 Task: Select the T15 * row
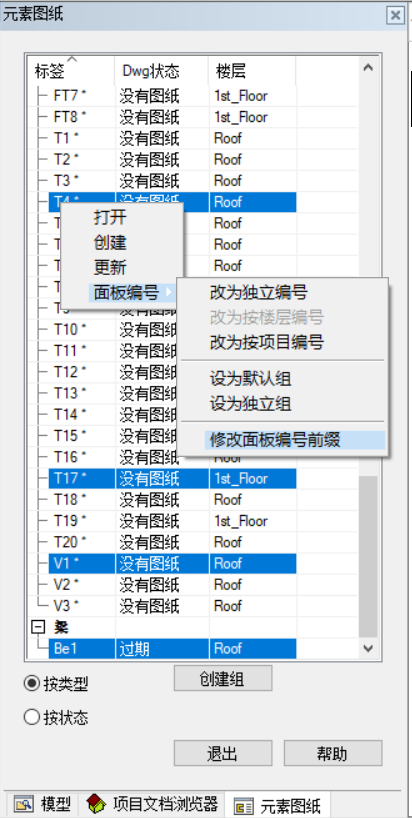[x=68, y=436]
